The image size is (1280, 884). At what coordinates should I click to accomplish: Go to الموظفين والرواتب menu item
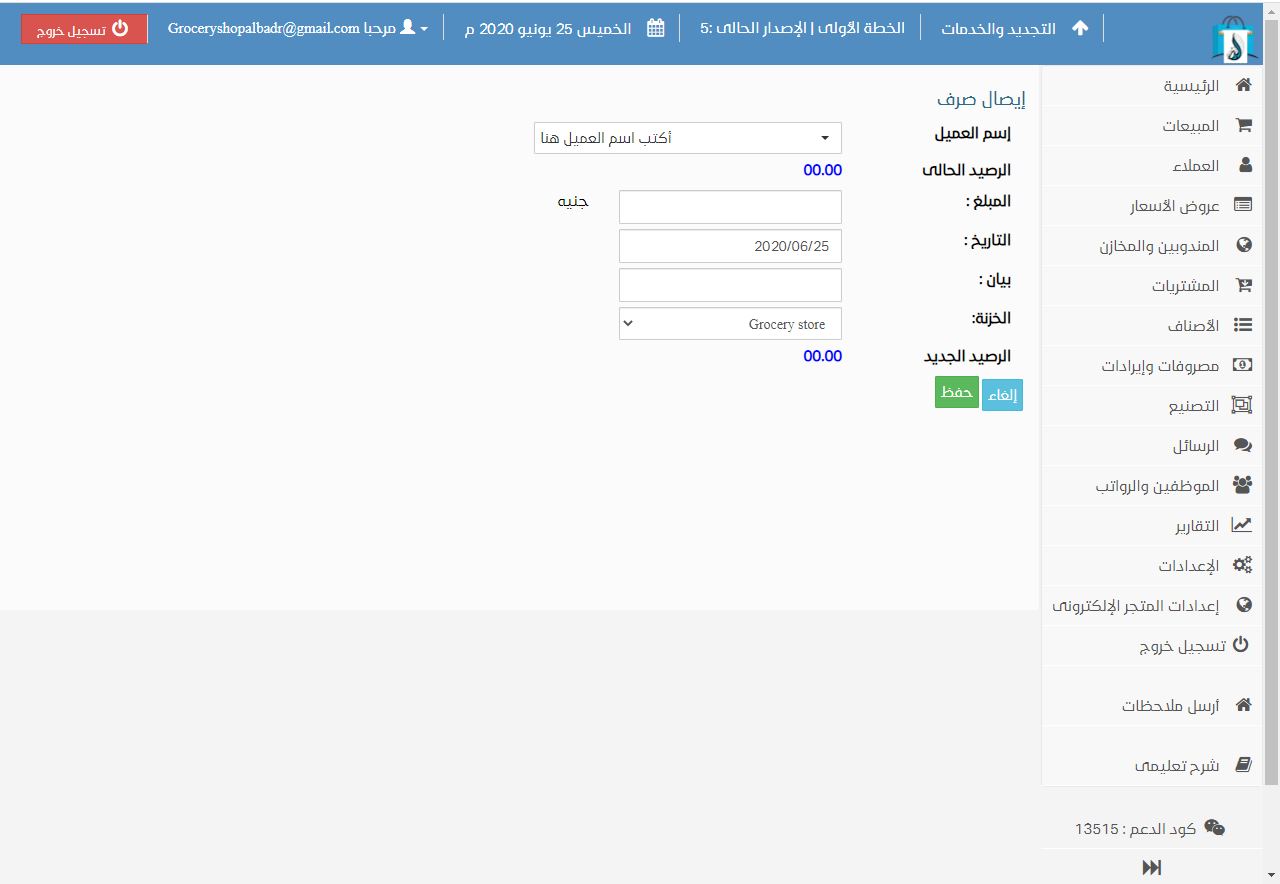1157,486
